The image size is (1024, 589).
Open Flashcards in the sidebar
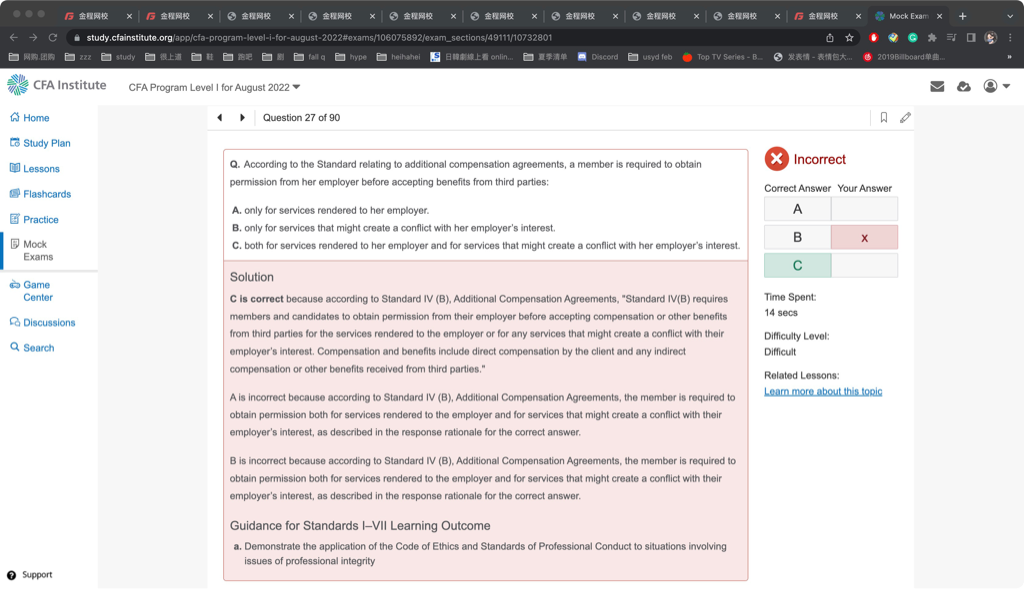coord(40,194)
